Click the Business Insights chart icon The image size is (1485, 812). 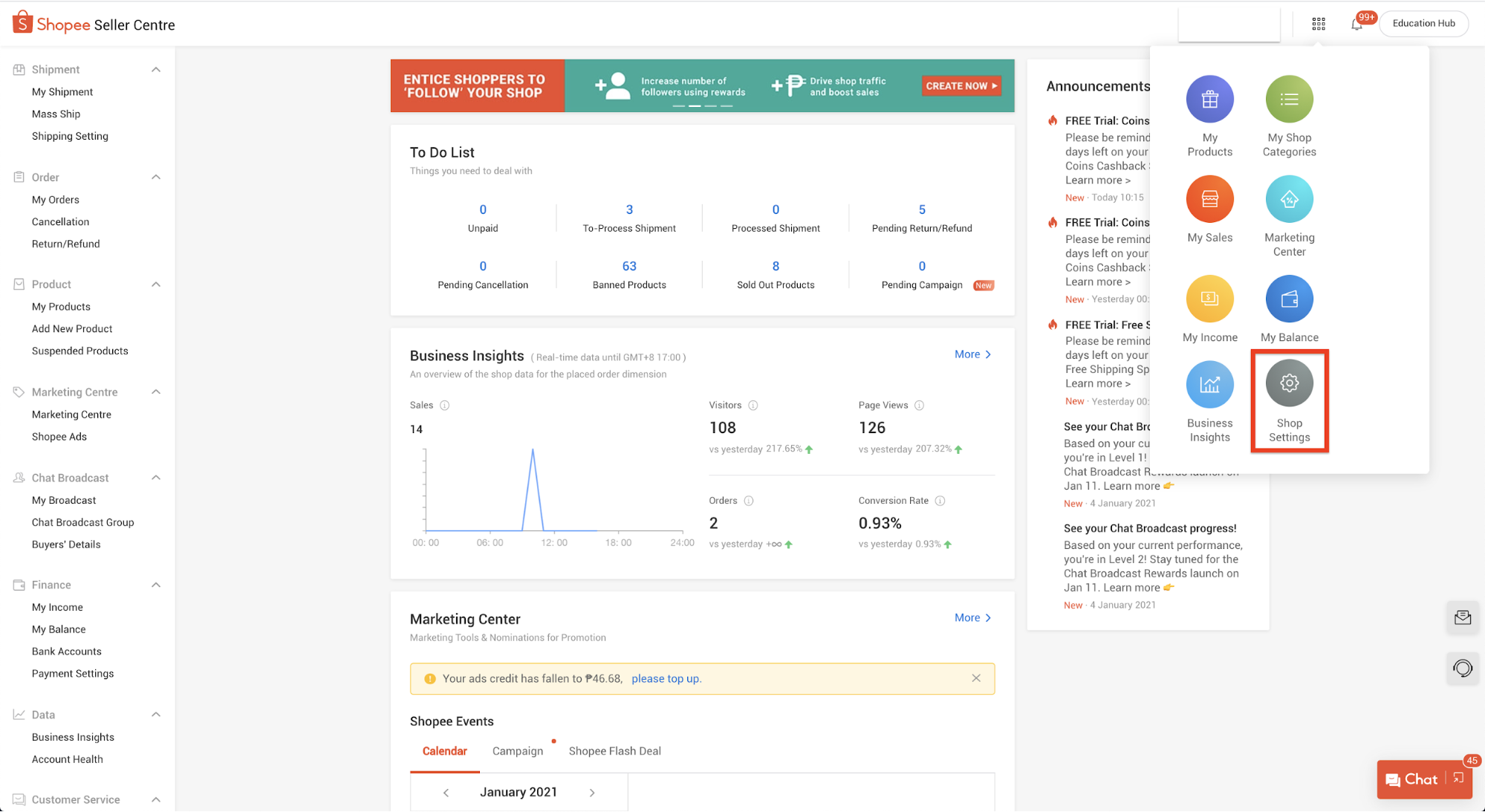(1209, 384)
